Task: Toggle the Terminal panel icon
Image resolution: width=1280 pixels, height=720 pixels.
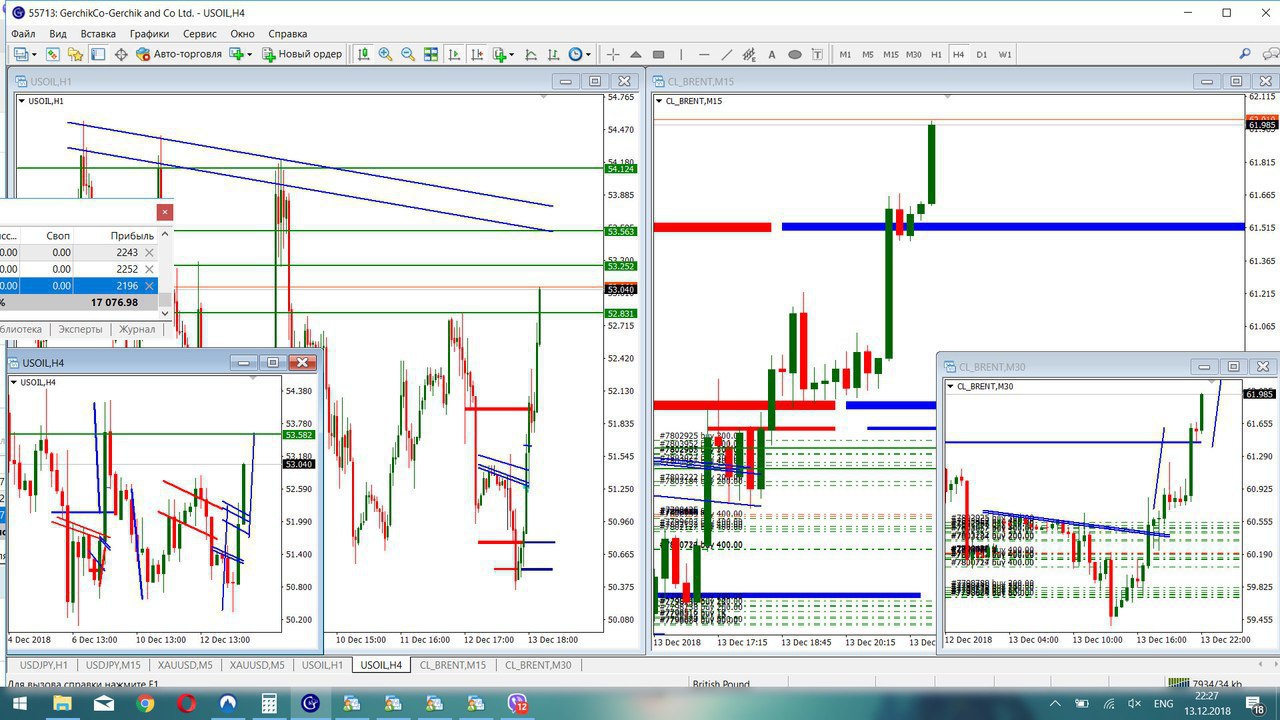Action: [97, 54]
